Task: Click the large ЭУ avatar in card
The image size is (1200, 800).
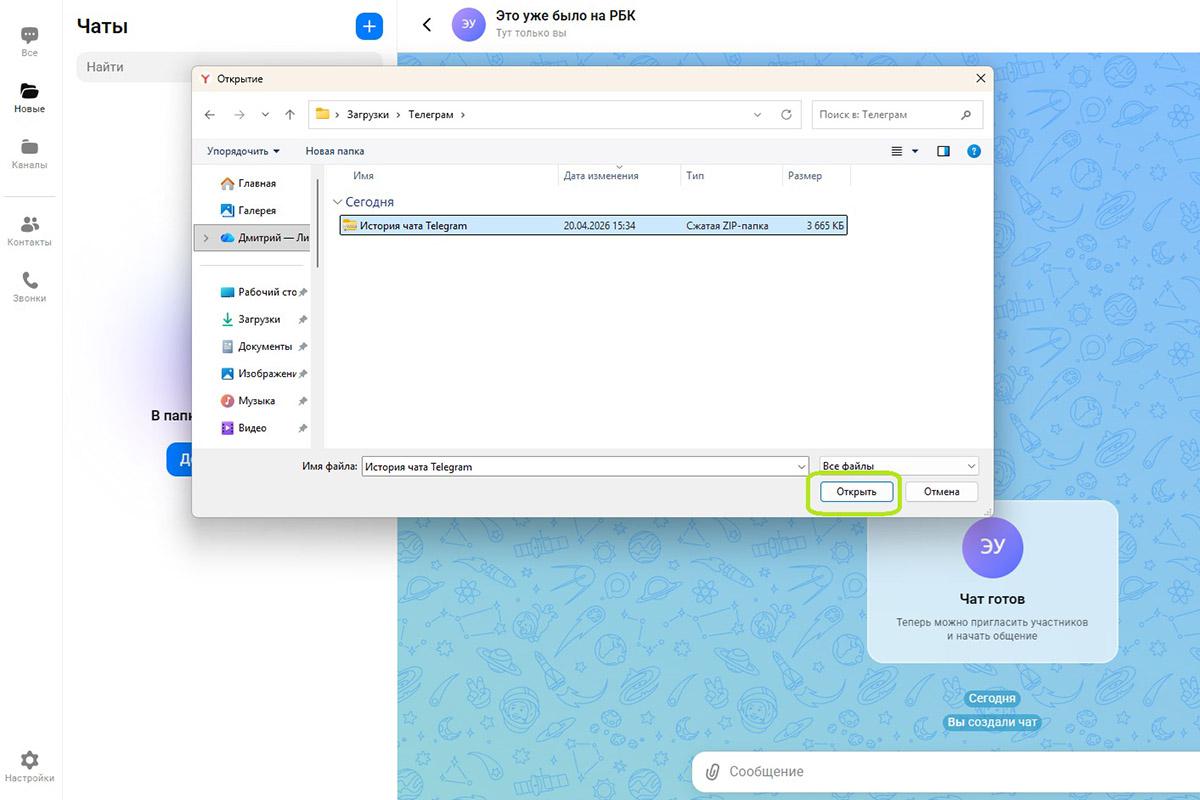Action: tap(992, 548)
